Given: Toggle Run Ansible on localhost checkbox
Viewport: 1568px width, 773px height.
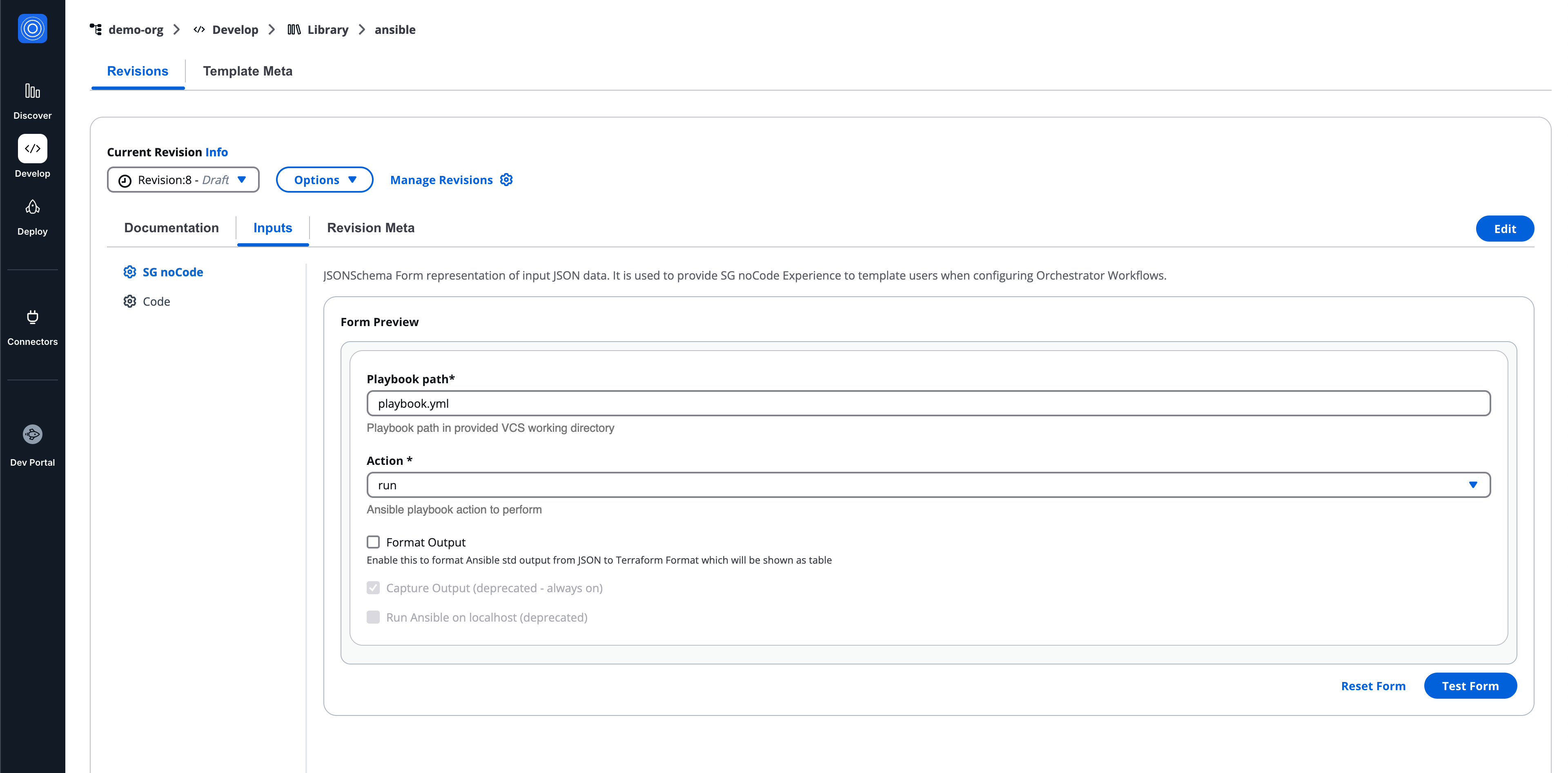Looking at the screenshot, I should 373,617.
